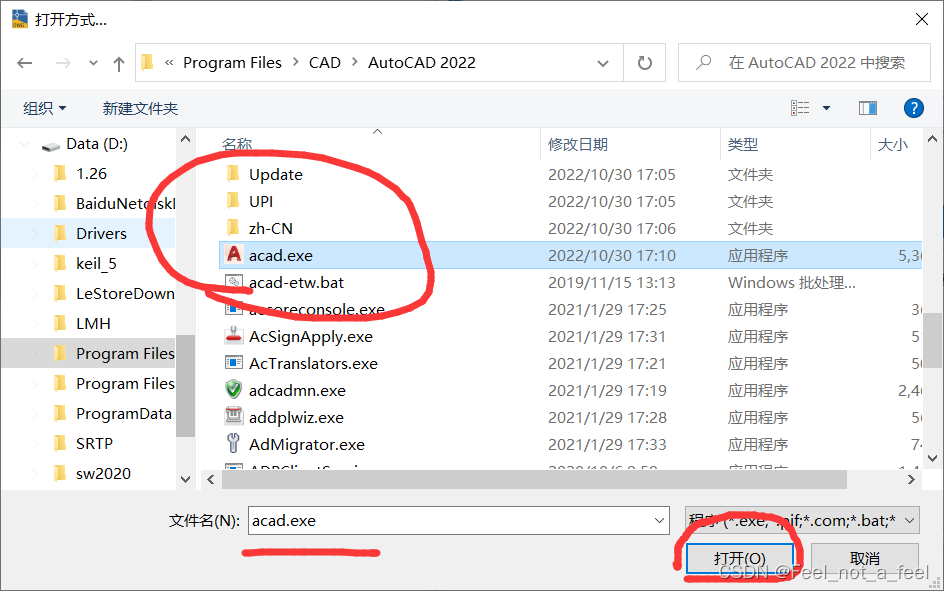This screenshot has width=944, height=591.
Task: Select the sw2020 folder in the tree
Action: 104,474
